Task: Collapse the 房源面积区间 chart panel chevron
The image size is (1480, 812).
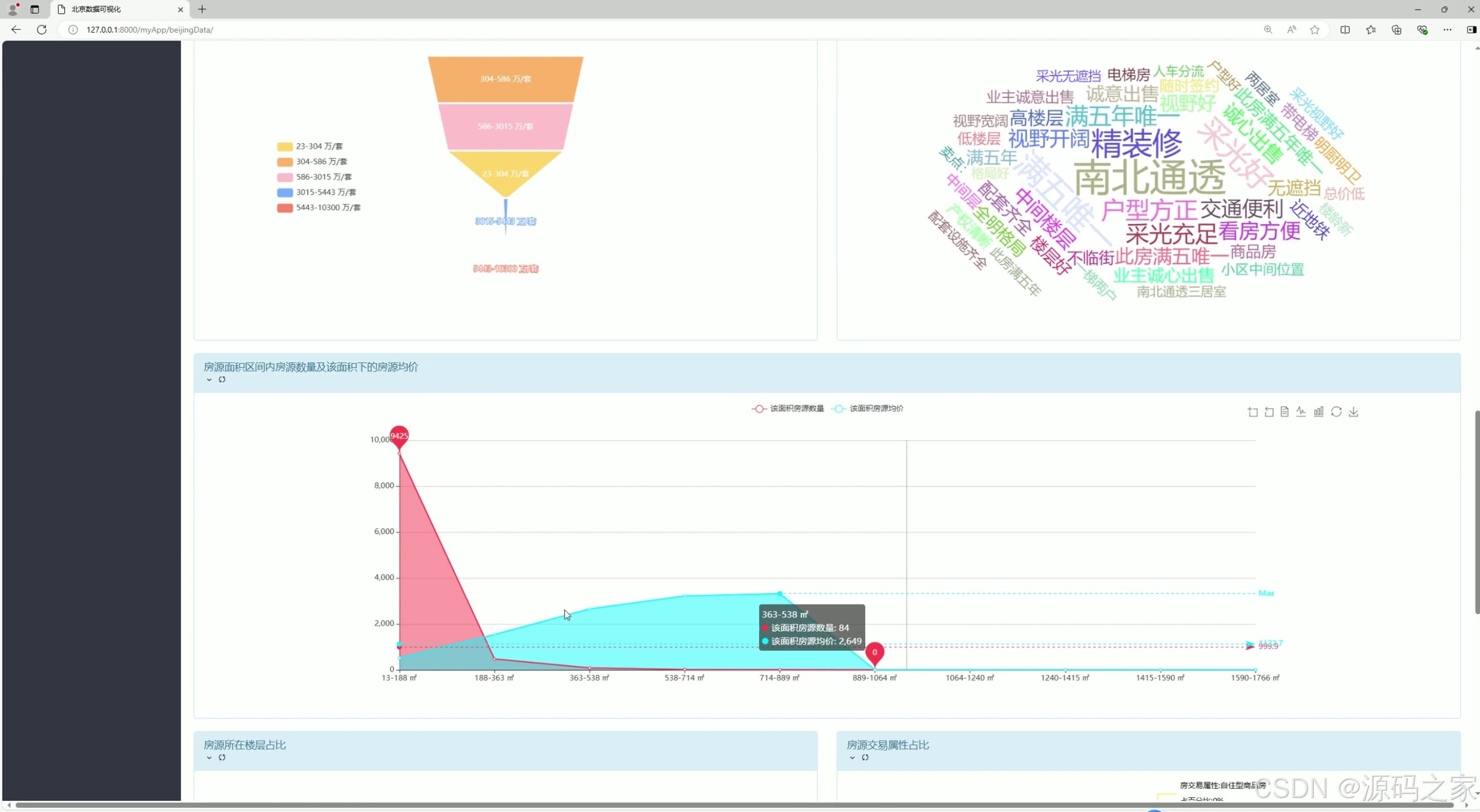Action: (x=209, y=379)
